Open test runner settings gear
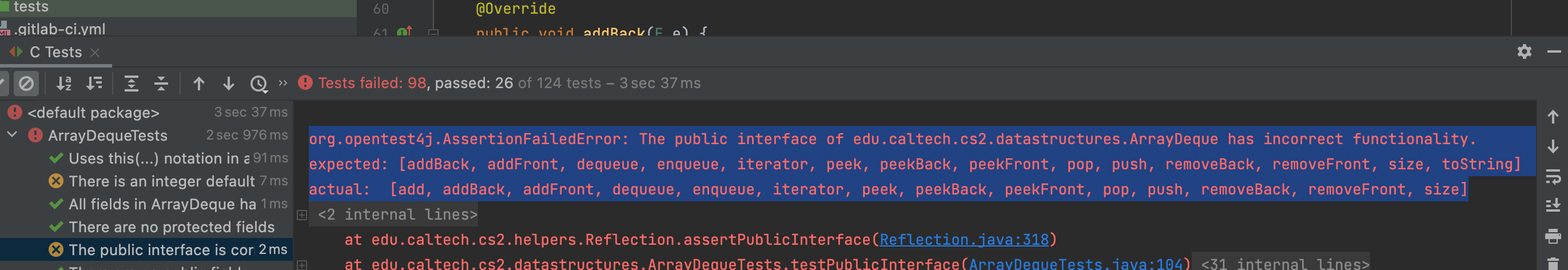This screenshot has width=1568, height=270. 1523,52
